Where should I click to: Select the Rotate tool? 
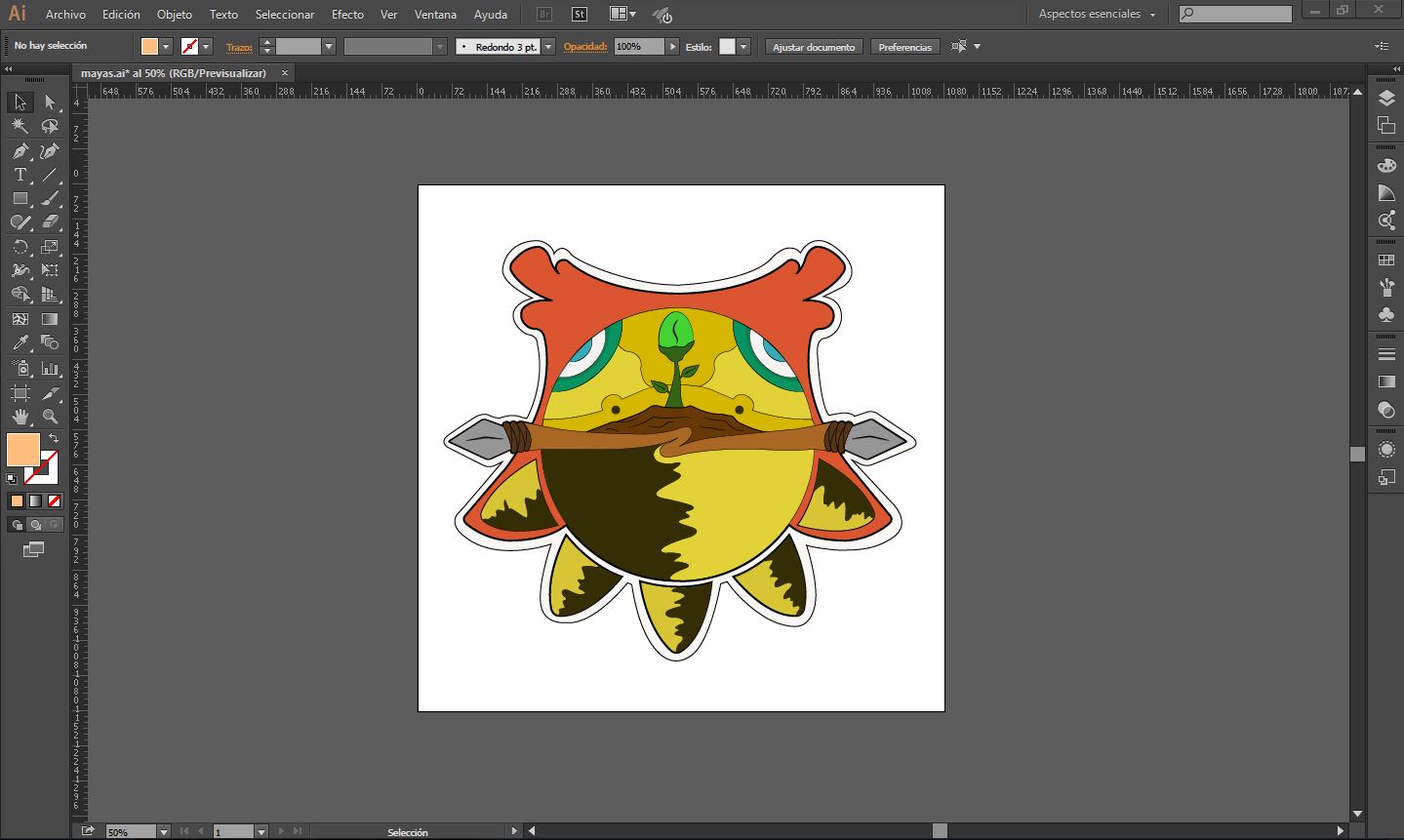point(20,247)
